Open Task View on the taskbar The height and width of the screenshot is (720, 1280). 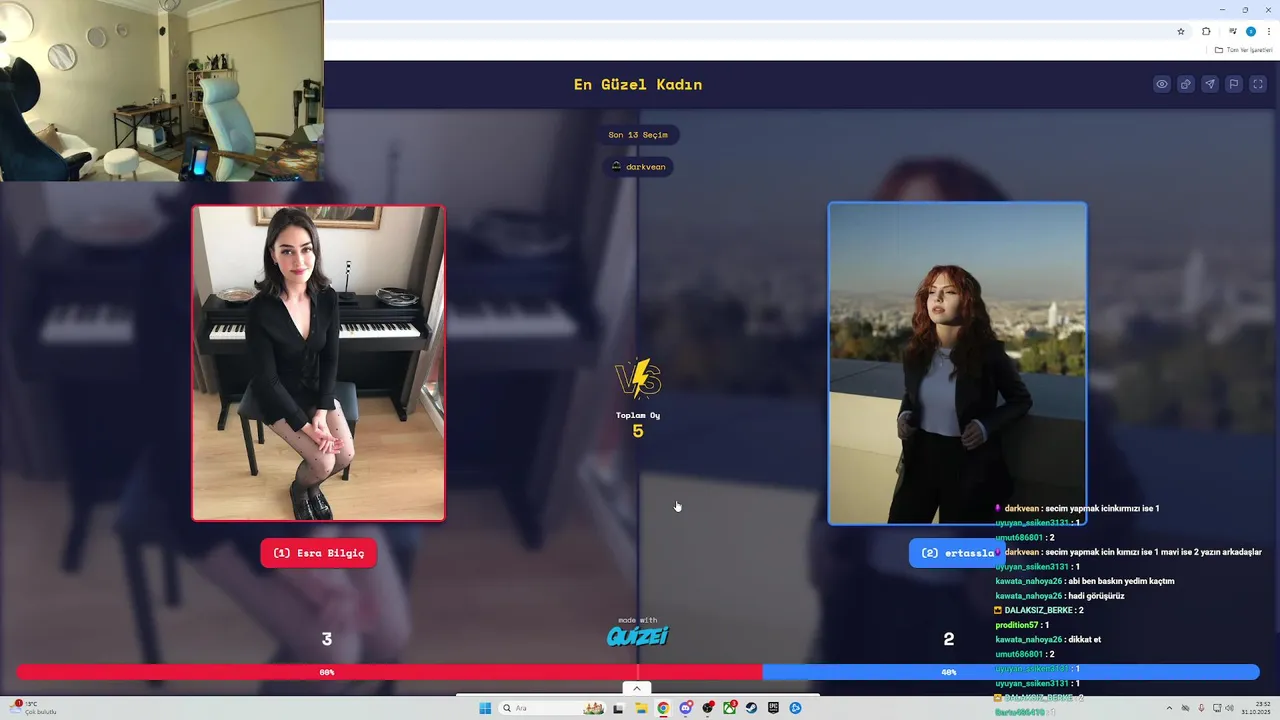pyautogui.click(x=618, y=708)
